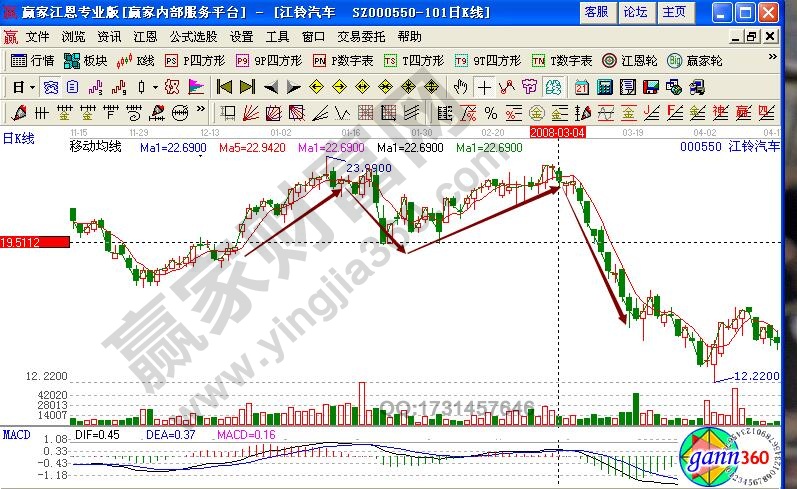Launch the 江恩轮 Gann wheel tool
The image size is (797, 489).
[x=631, y=60]
